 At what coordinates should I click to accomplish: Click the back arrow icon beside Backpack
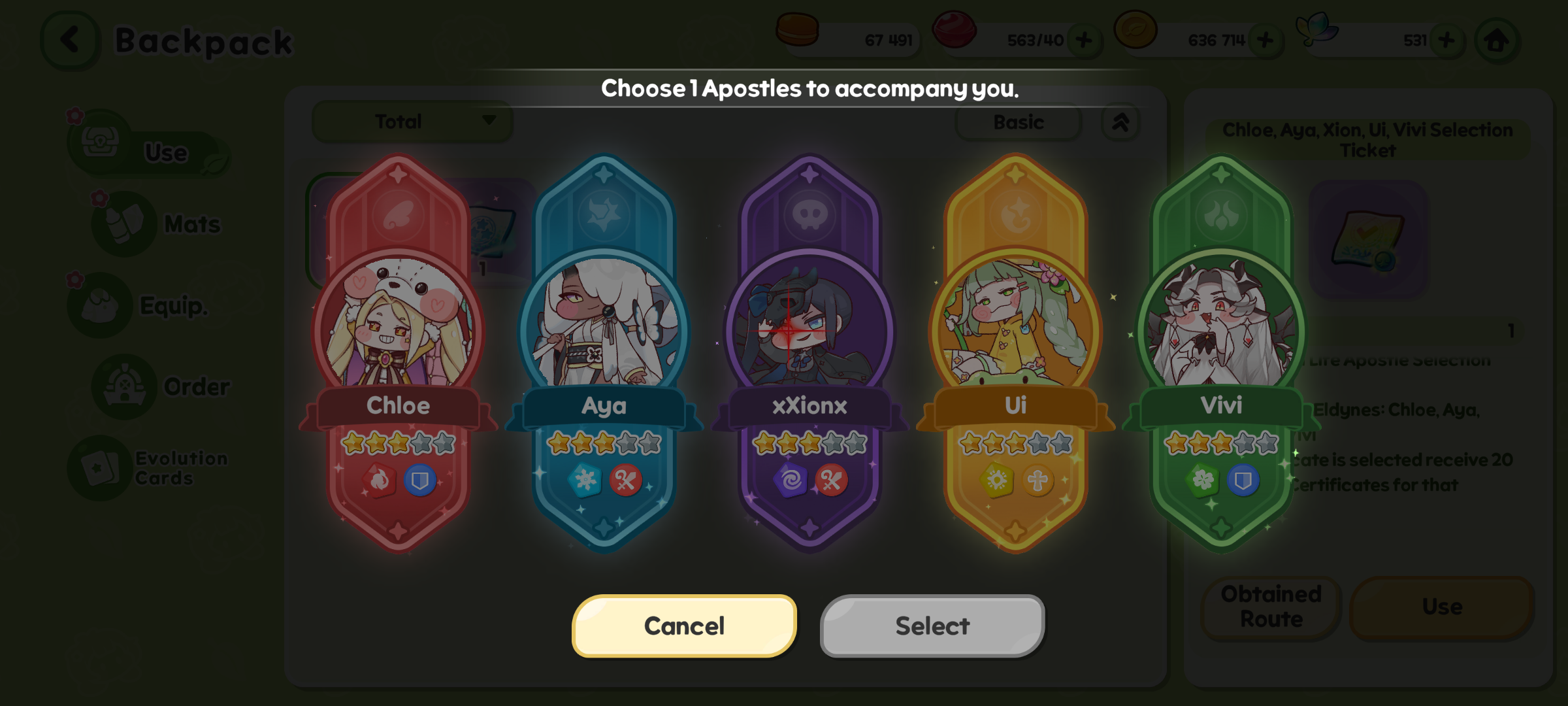pyautogui.click(x=71, y=41)
